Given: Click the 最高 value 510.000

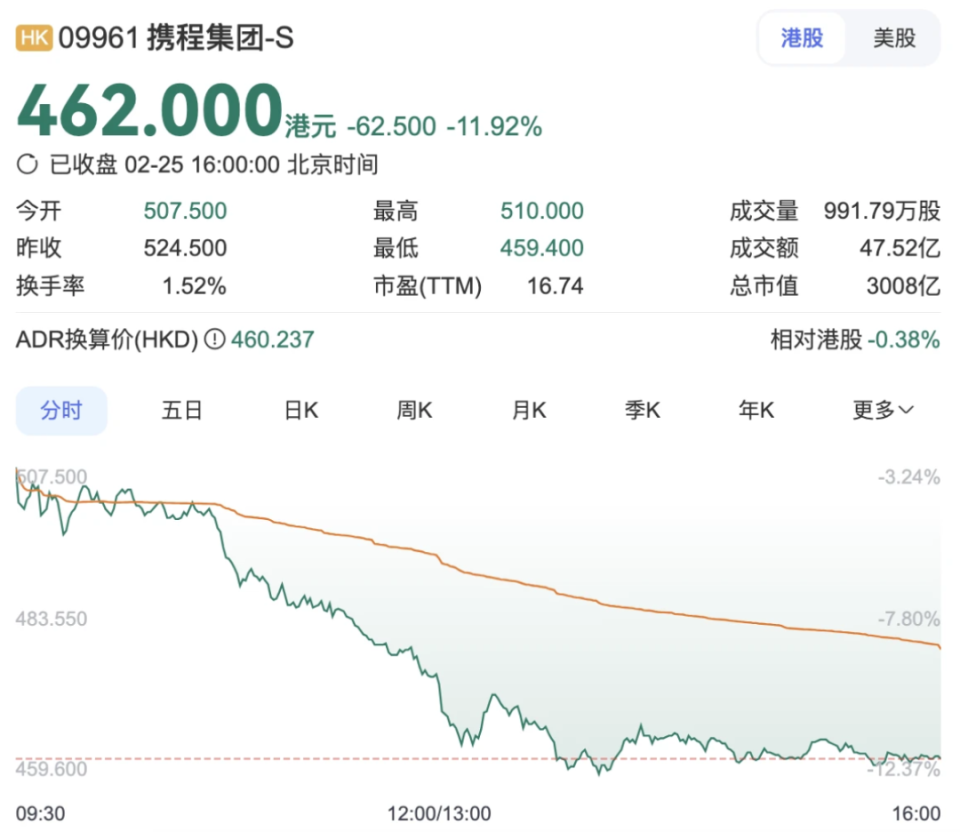Looking at the screenshot, I should [541, 211].
